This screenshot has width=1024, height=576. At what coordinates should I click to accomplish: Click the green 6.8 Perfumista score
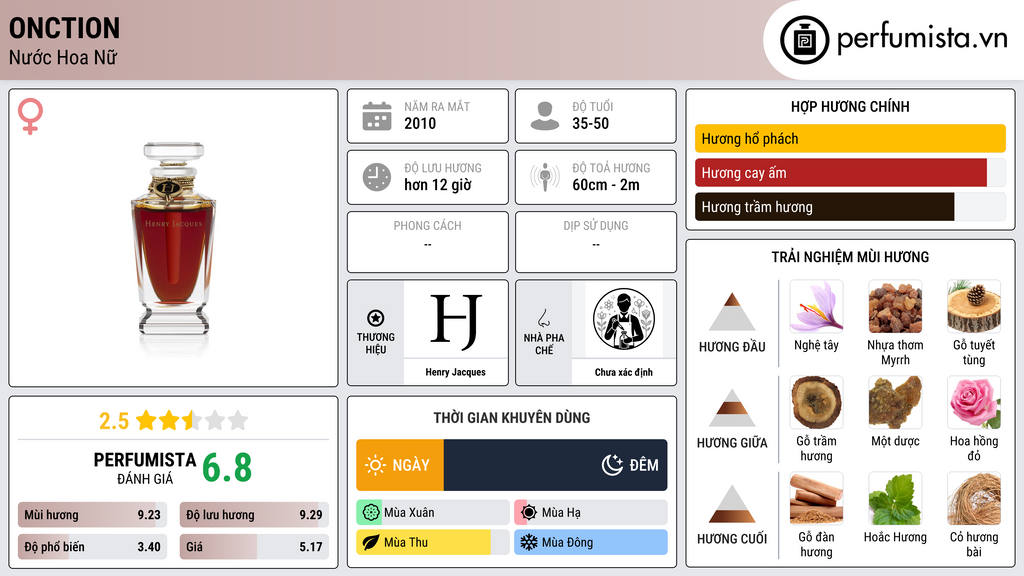tap(227, 468)
